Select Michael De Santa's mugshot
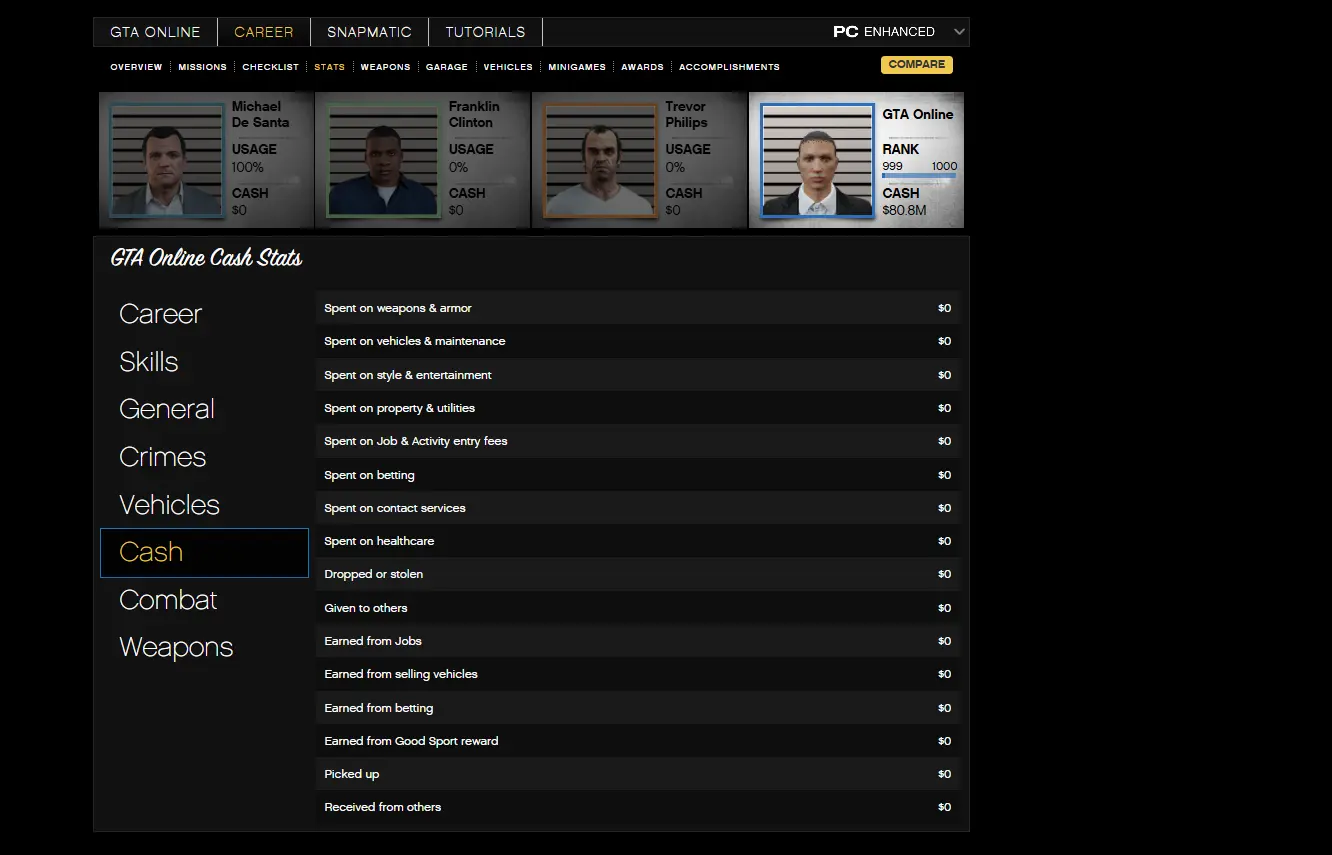1332x855 pixels. (x=167, y=160)
